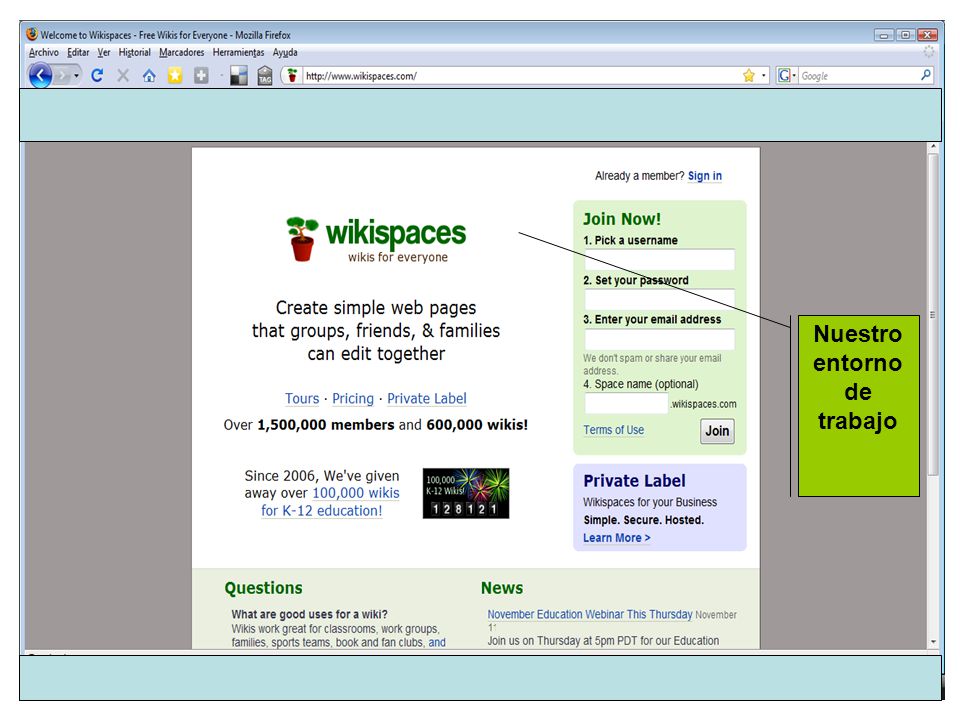Open the Google search engine selector dropdown

[x=786, y=75]
